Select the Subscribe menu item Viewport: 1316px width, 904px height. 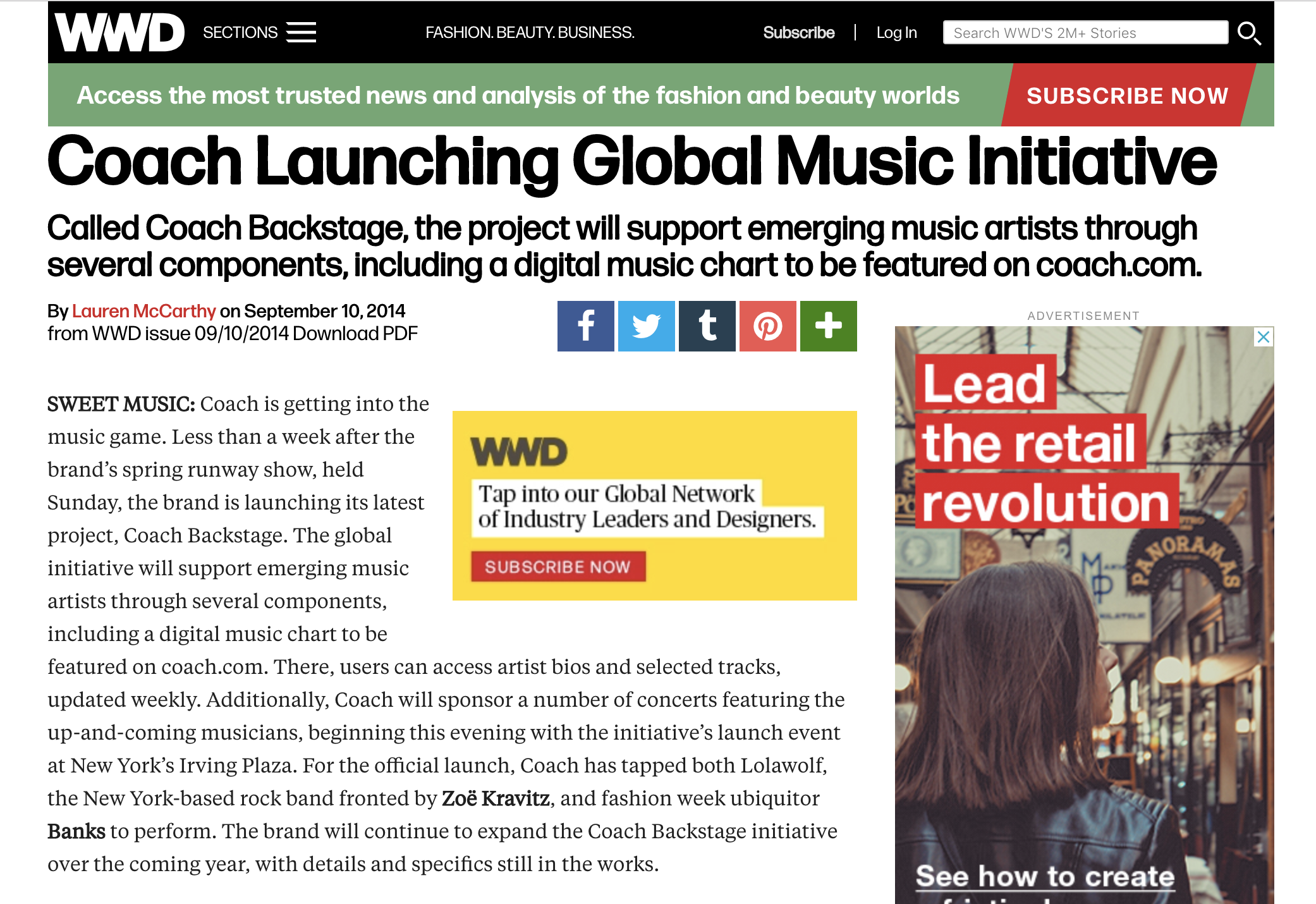(798, 32)
